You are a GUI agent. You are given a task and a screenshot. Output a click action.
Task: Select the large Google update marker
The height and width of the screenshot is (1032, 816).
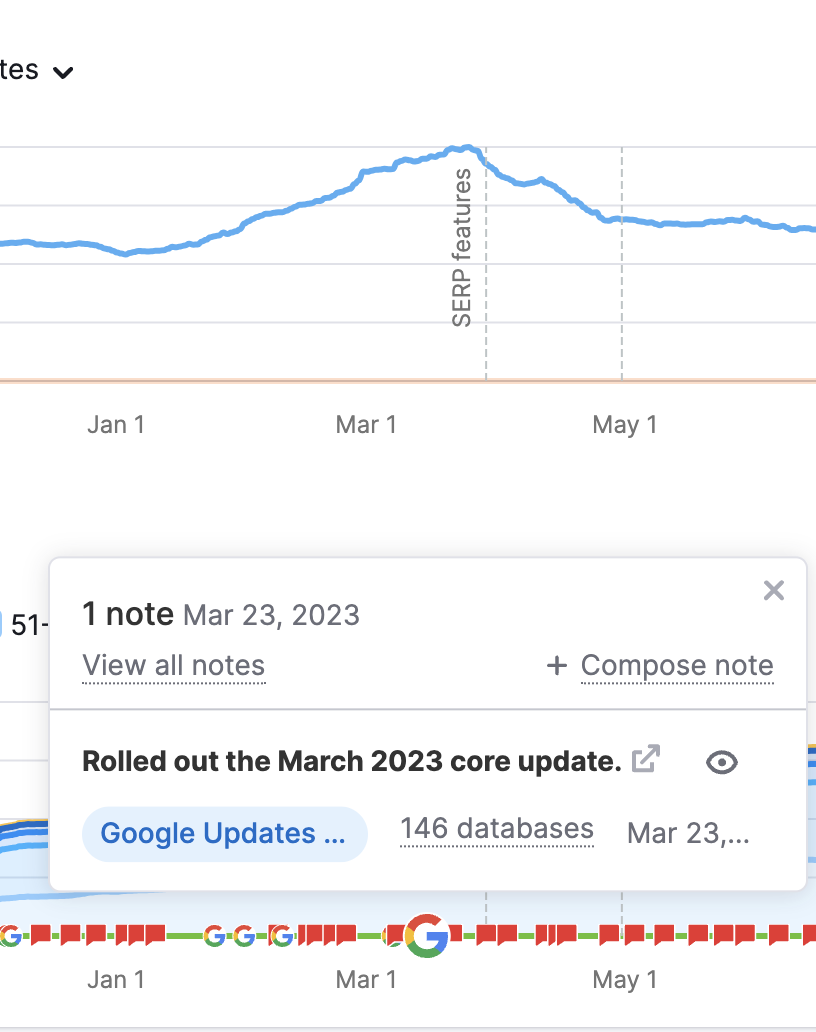tap(427, 935)
